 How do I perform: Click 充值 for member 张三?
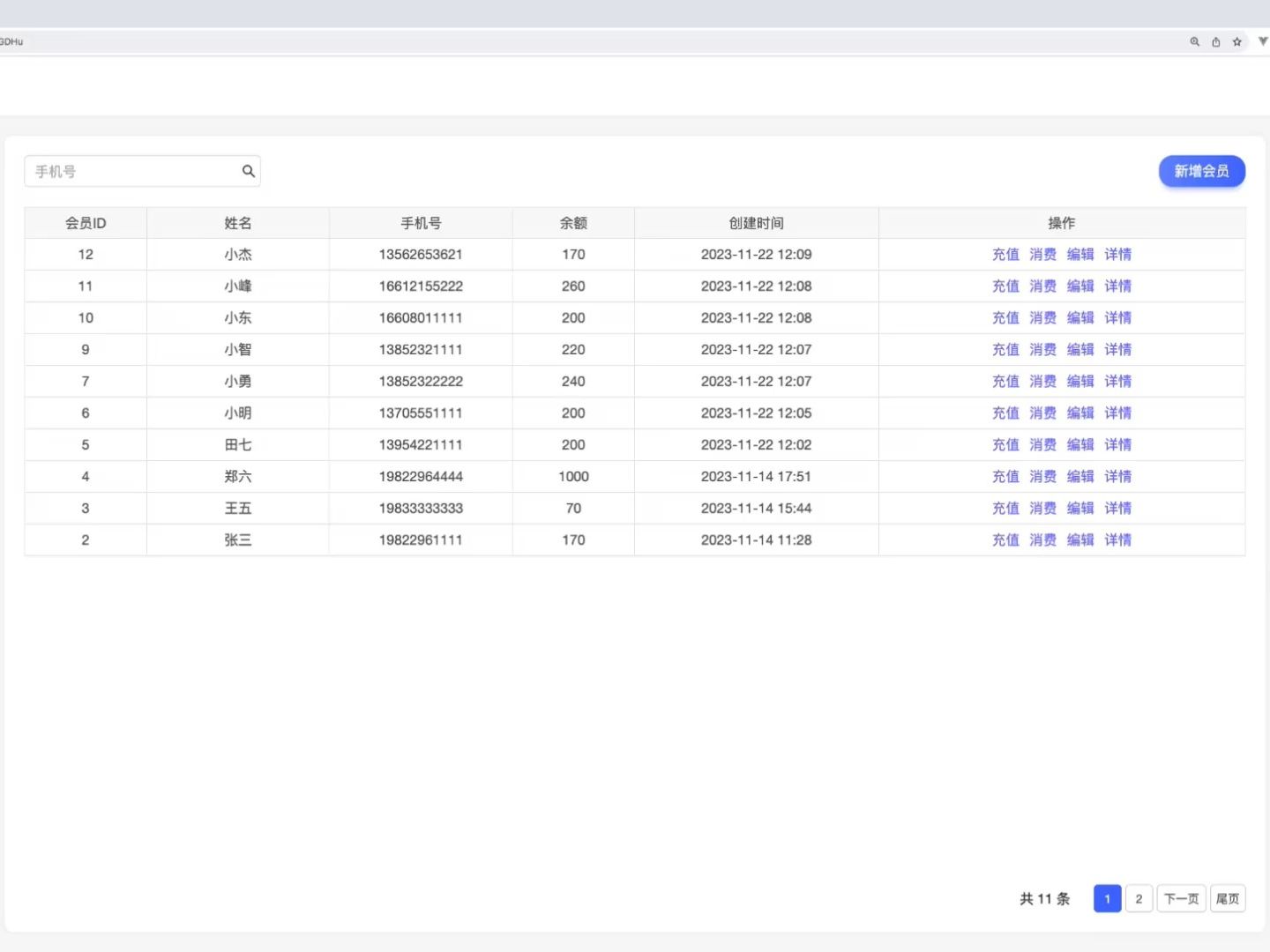[1005, 539]
